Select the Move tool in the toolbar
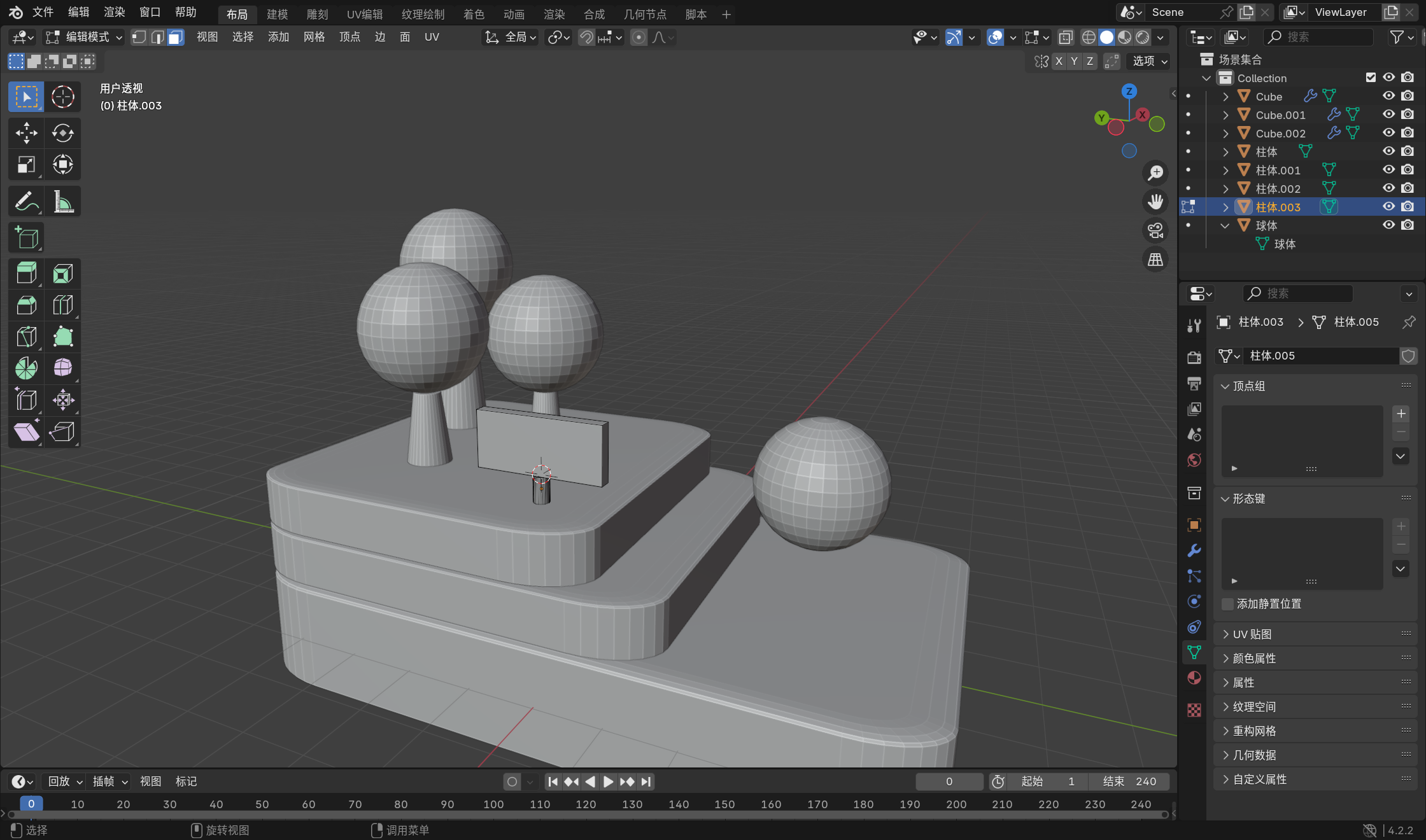This screenshot has width=1426, height=840. click(x=26, y=133)
